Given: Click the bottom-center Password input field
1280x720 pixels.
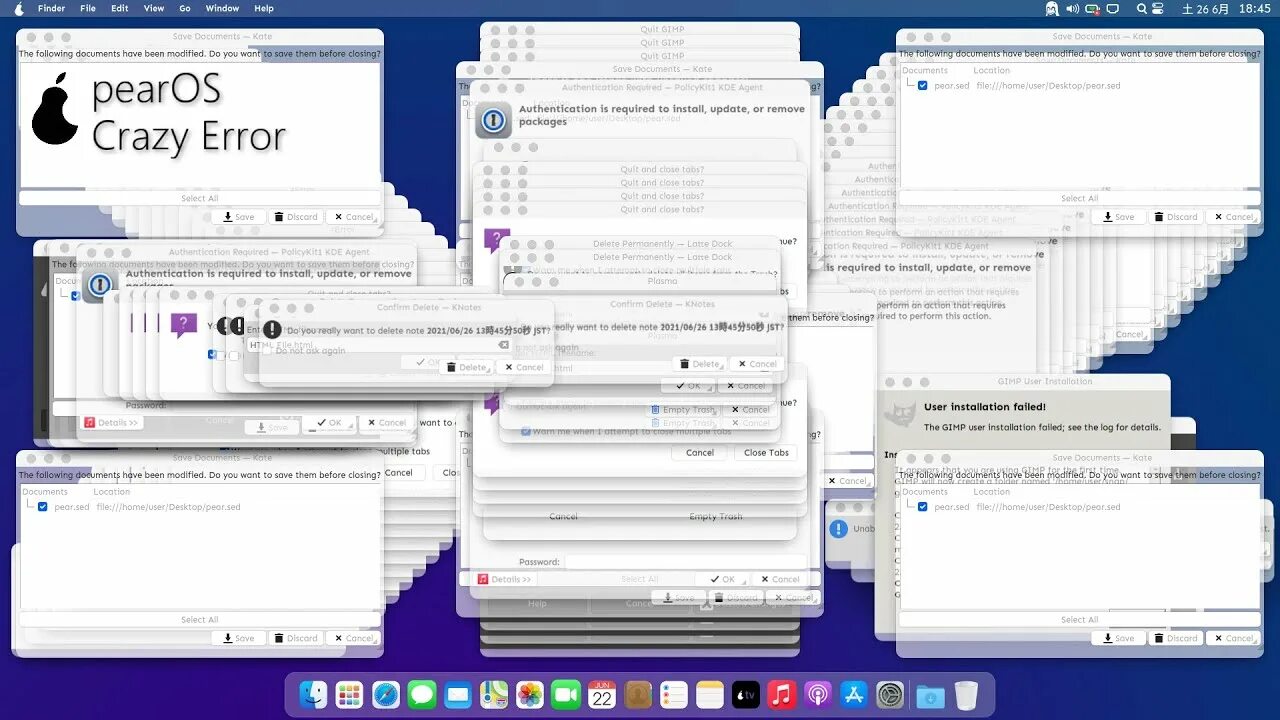Looking at the screenshot, I should point(685,562).
